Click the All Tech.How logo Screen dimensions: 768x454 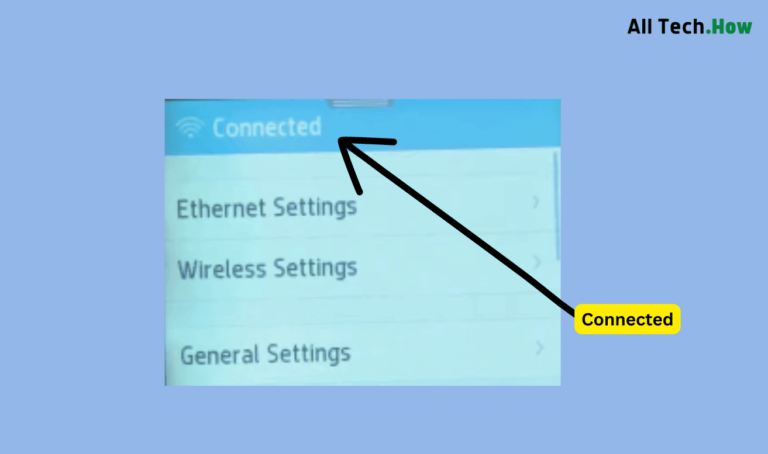point(689,26)
